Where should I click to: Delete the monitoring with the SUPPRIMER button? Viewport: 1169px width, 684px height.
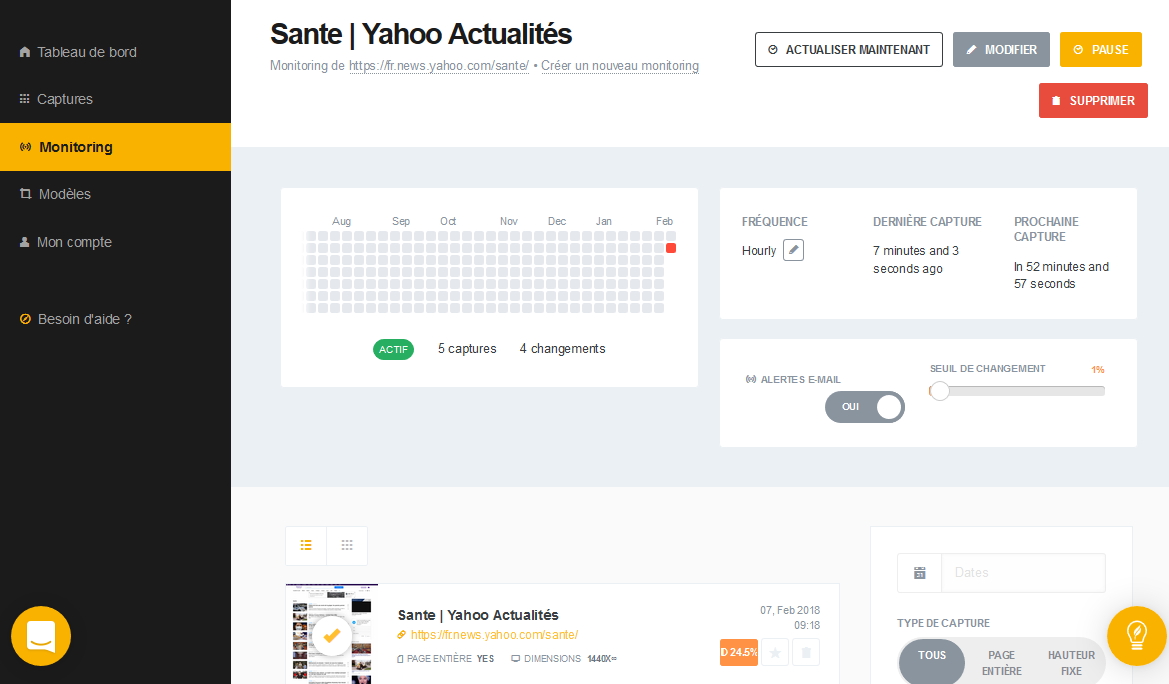click(1093, 101)
